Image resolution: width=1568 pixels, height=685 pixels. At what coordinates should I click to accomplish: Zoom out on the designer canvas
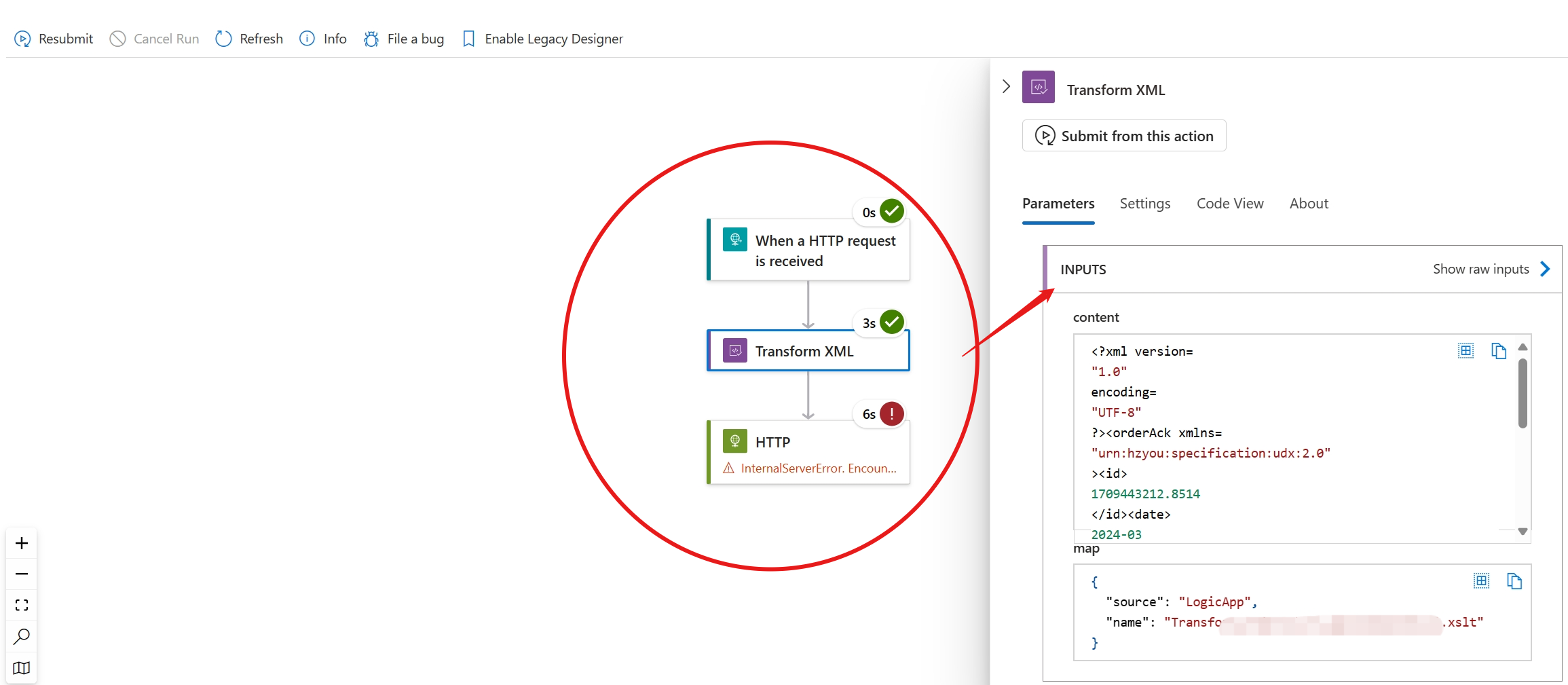coord(22,574)
